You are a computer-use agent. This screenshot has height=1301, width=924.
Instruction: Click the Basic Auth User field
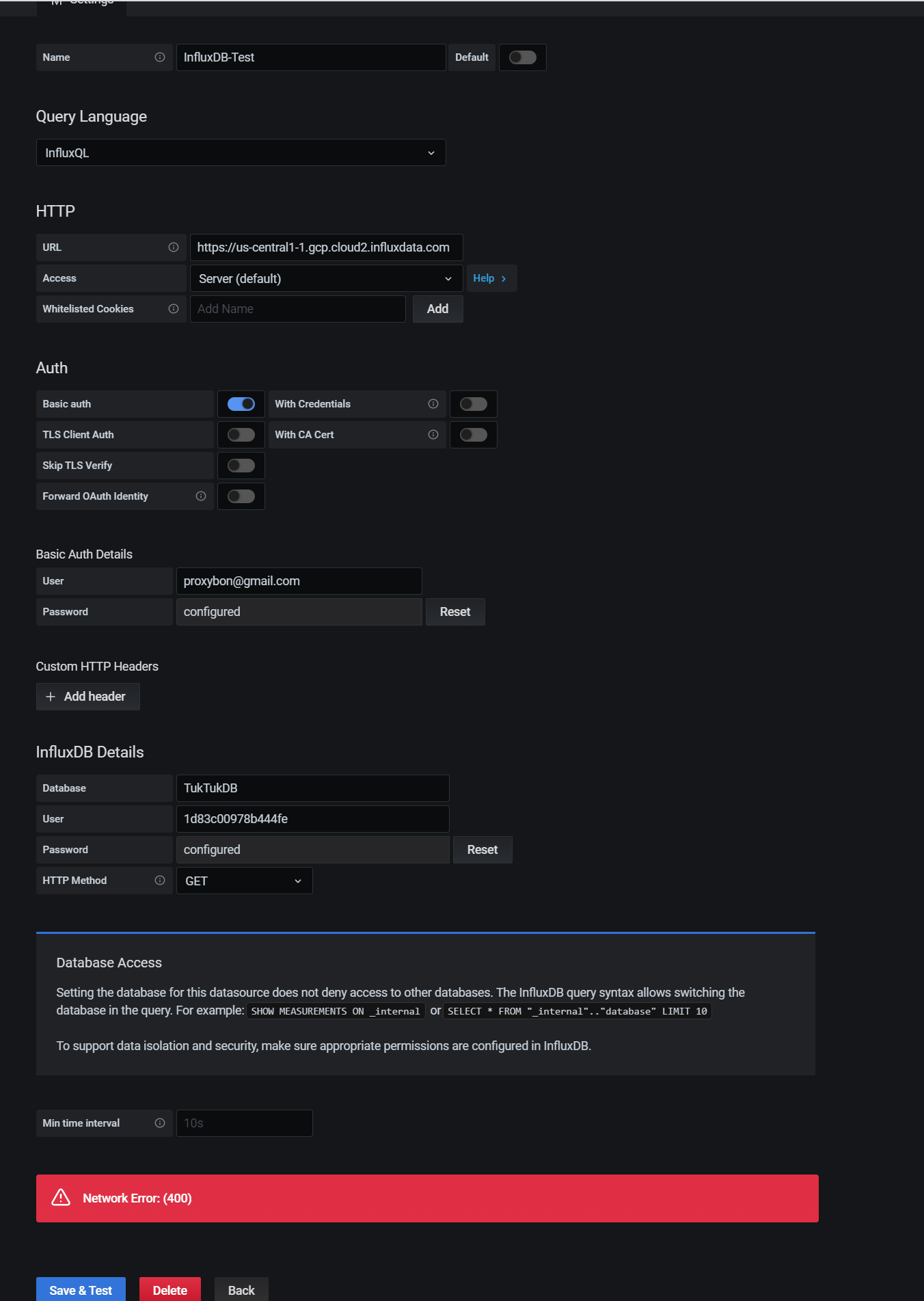click(299, 581)
